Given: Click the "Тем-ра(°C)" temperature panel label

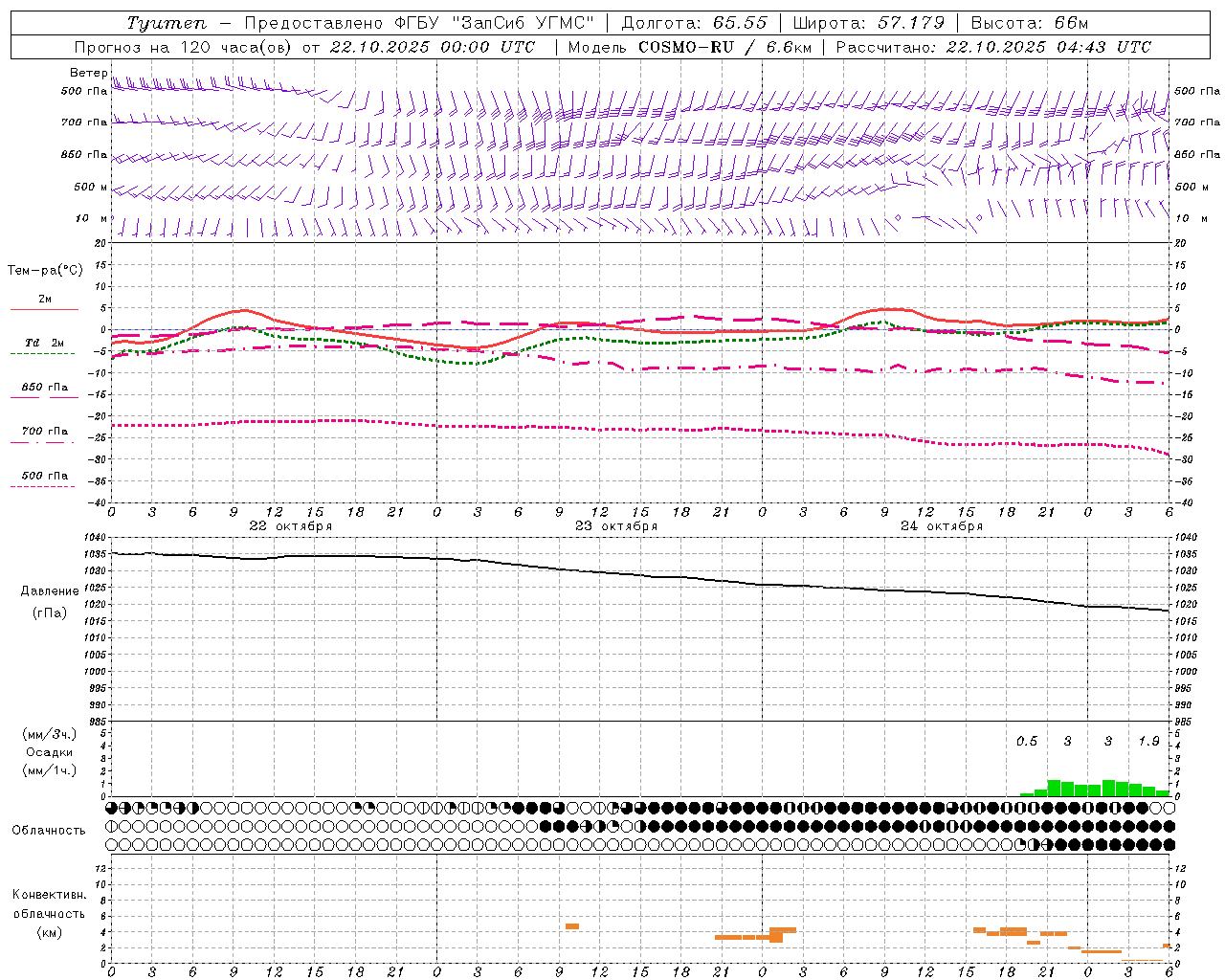Looking at the screenshot, I should (x=45, y=271).
